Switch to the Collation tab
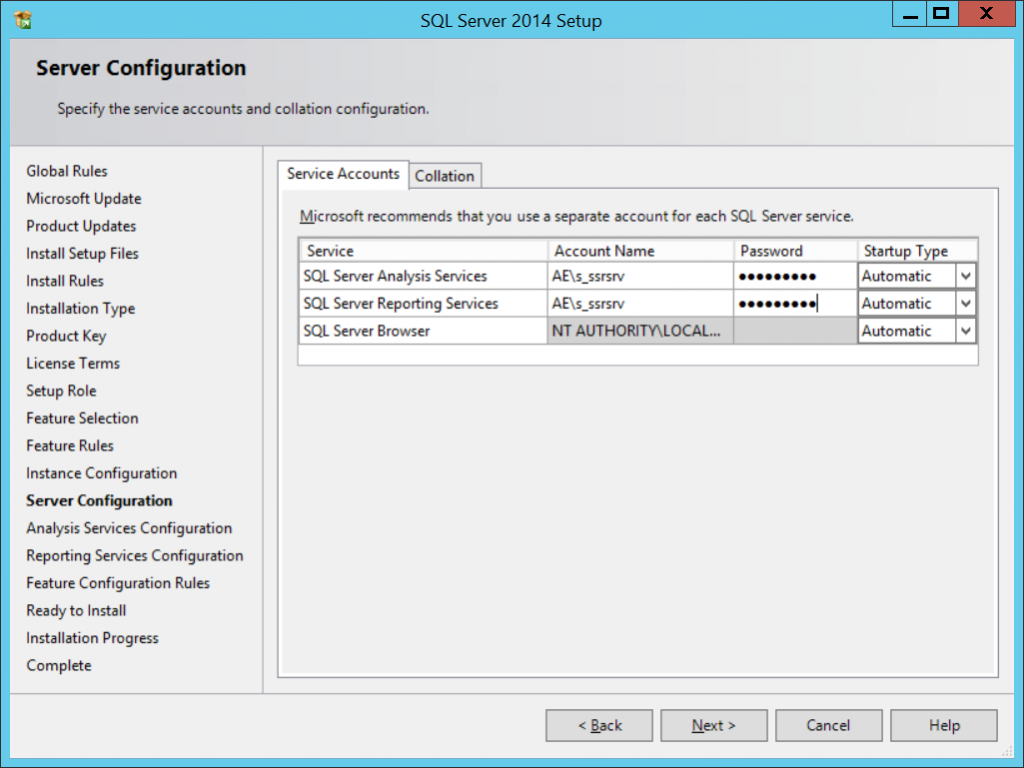The height and width of the screenshot is (768, 1024). (444, 175)
